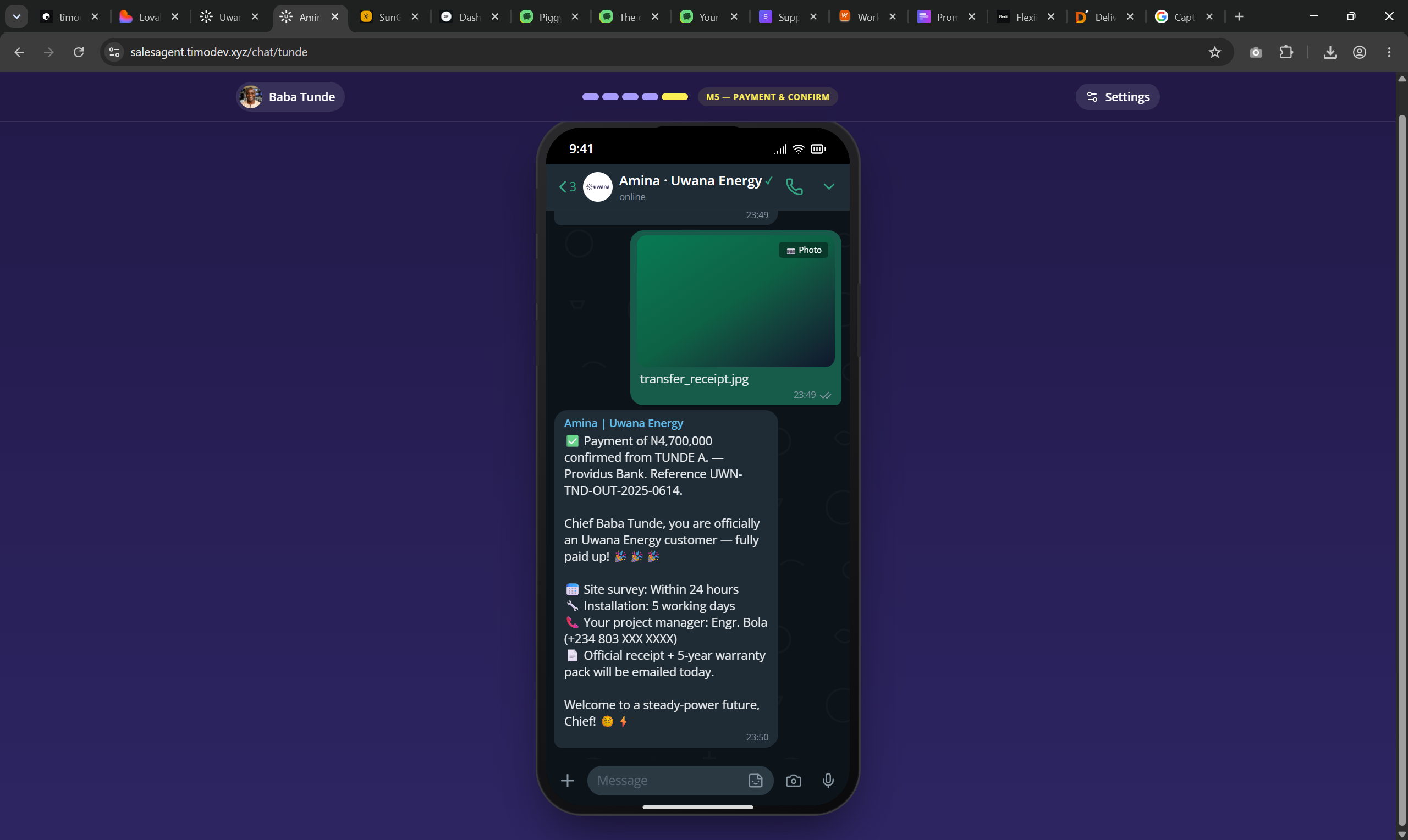Click the address bar URL

[218, 52]
